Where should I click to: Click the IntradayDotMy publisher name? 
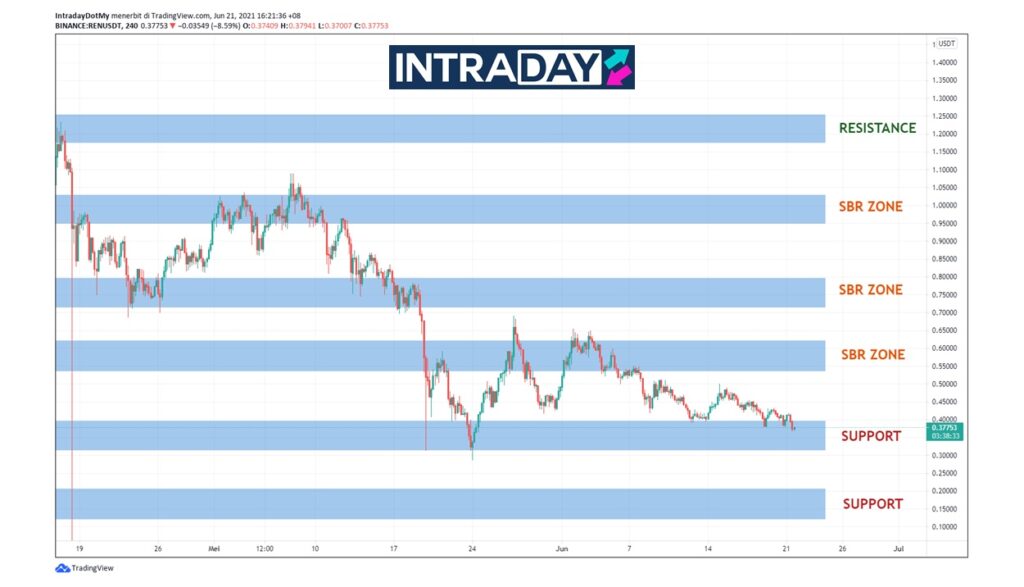pyautogui.click(x=83, y=16)
